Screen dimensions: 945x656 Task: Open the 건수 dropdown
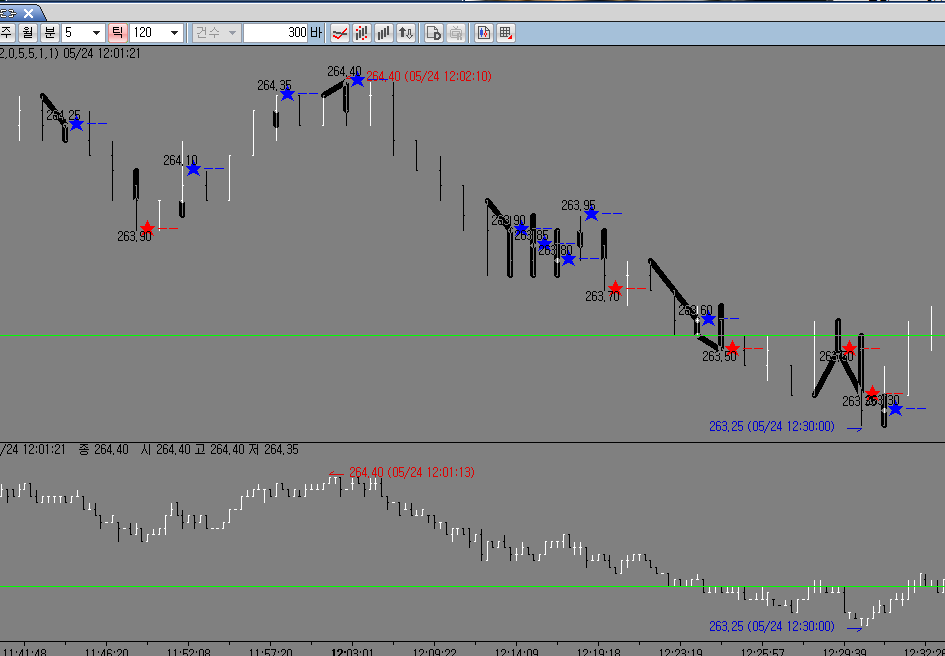coord(217,33)
